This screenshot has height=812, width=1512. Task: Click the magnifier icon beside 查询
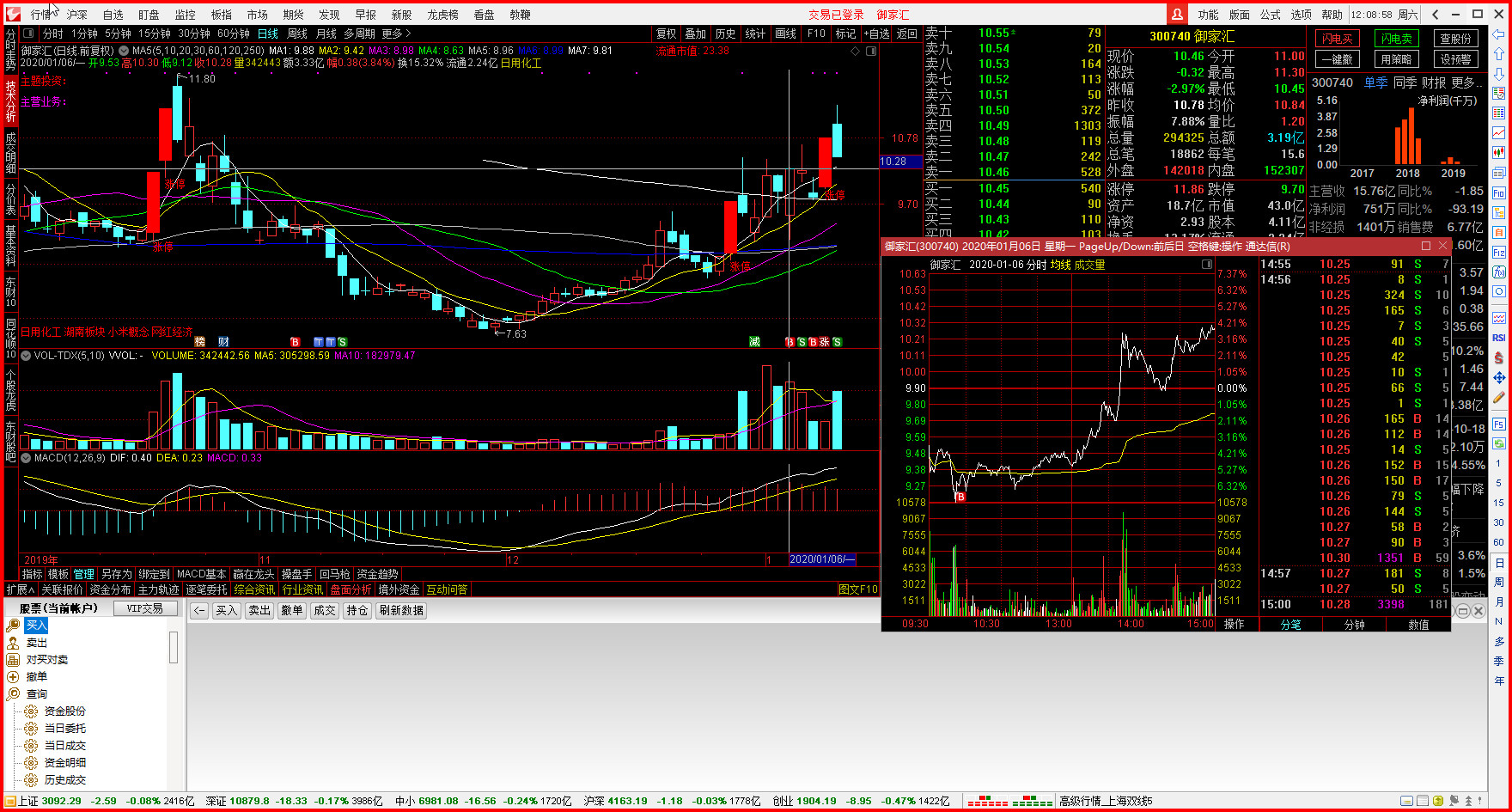(x=13, y=694)
